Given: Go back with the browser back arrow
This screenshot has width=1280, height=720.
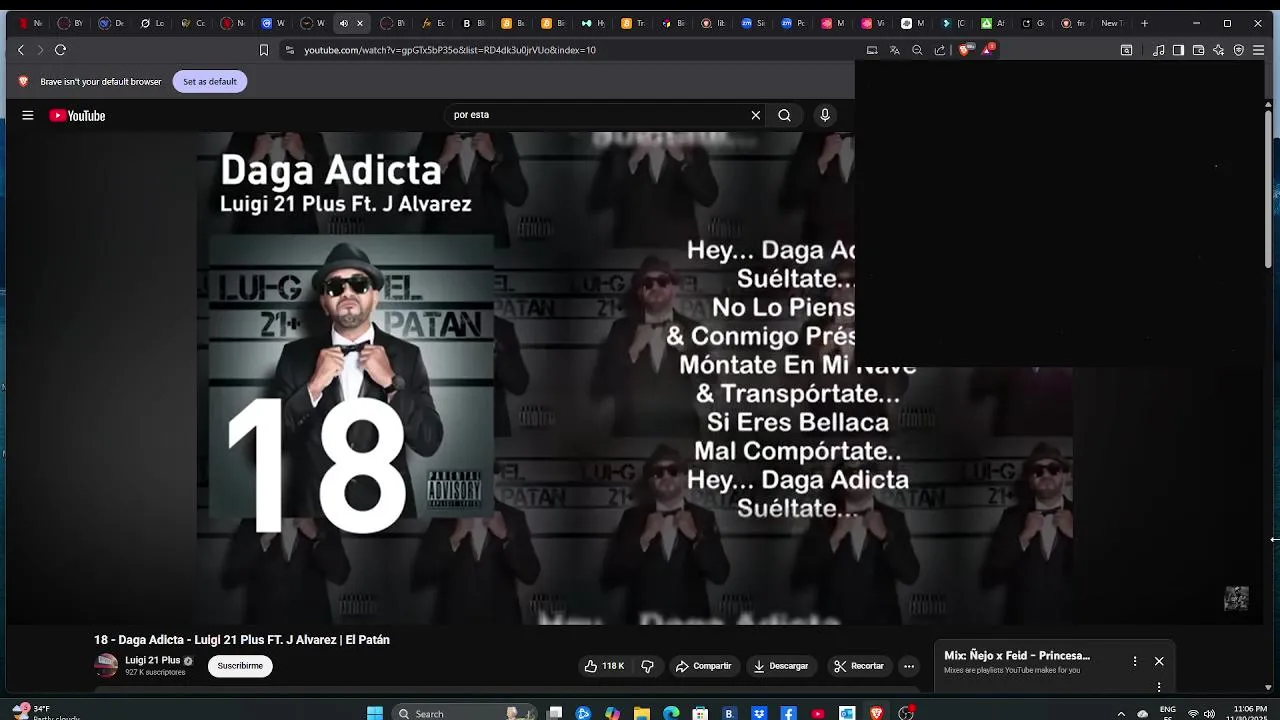Looking at the screenshot, I should pos(21,50).
